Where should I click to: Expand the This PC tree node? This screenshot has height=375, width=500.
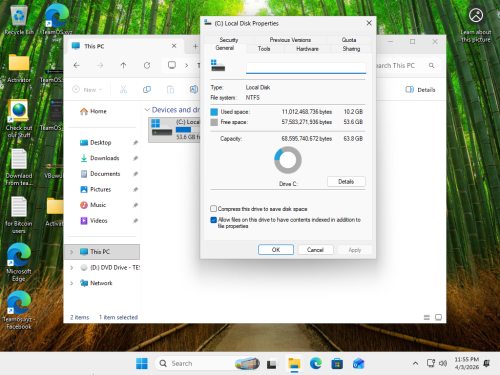(71, 252)
